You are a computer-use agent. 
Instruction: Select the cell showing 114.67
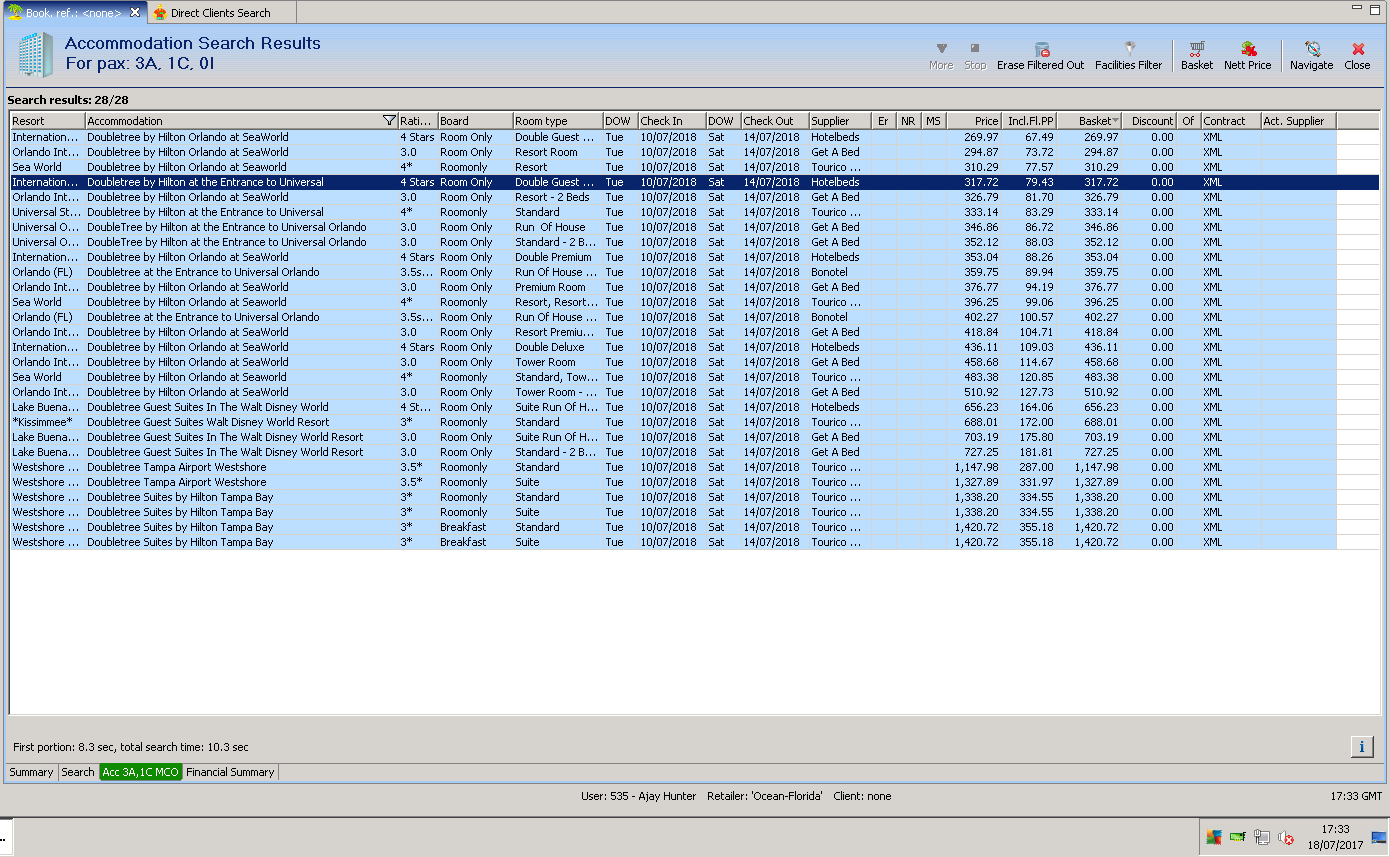[x=1029, y=362]
